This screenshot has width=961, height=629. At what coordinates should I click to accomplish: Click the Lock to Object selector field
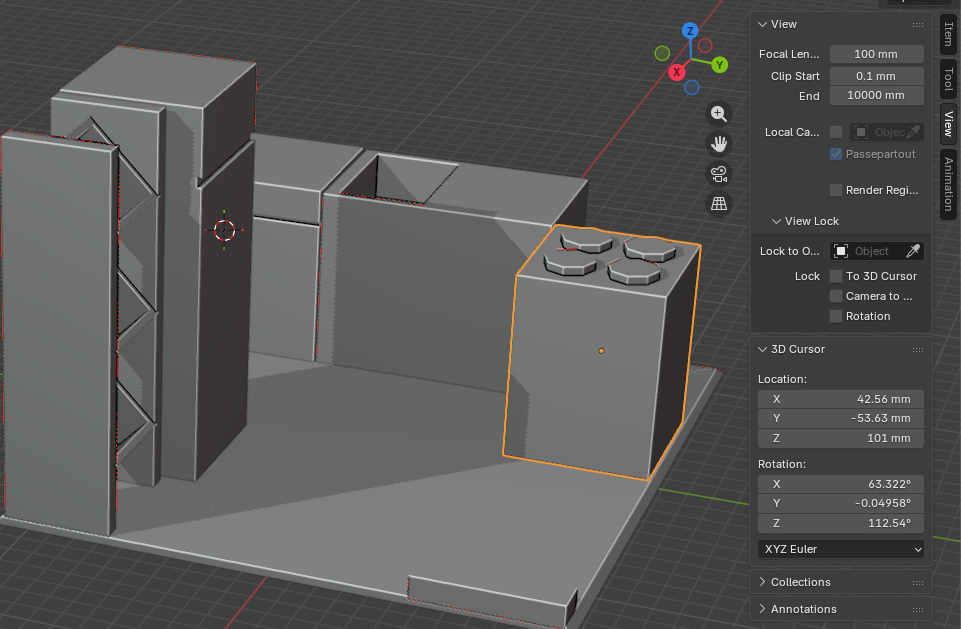pyautogui.click(x=865, y=251)
